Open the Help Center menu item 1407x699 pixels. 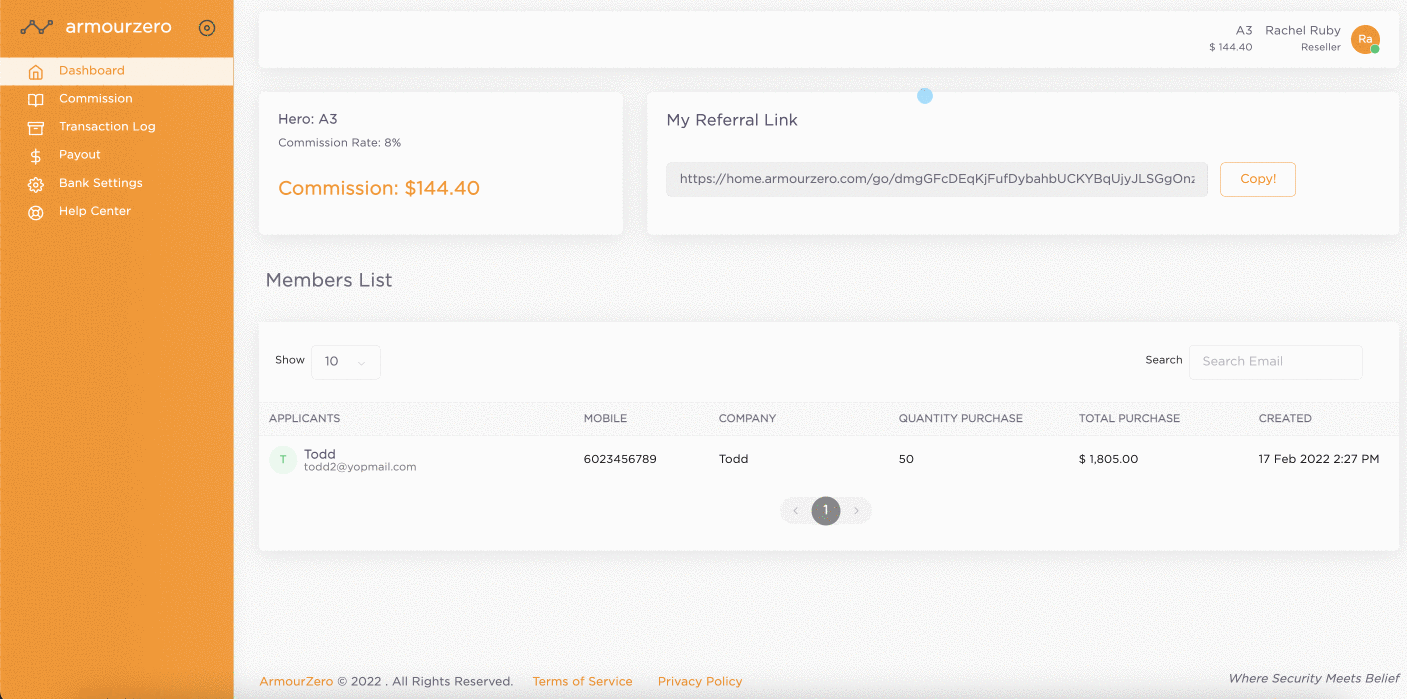(x=117, y=211)
